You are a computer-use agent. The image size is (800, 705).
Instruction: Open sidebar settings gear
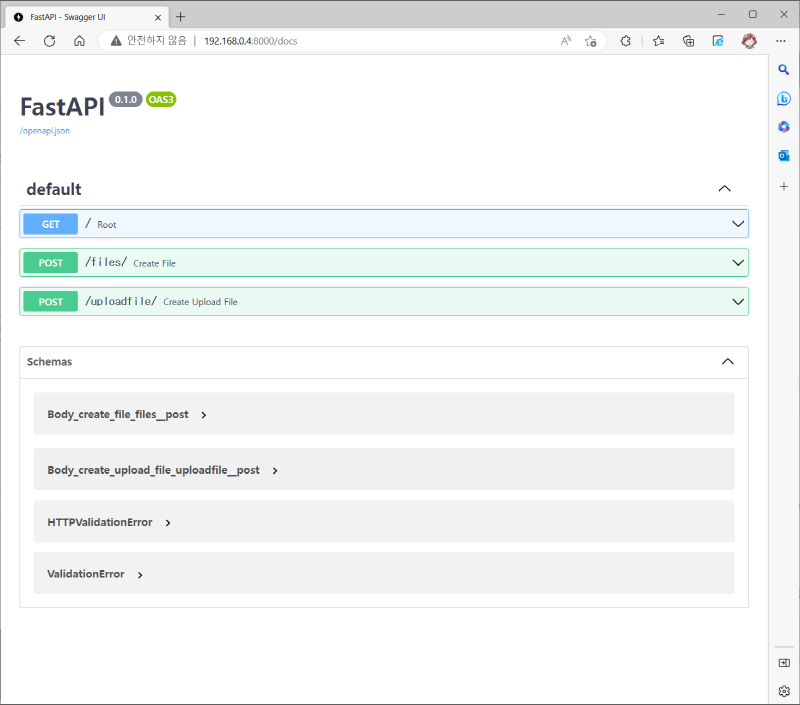pos(784,691)
